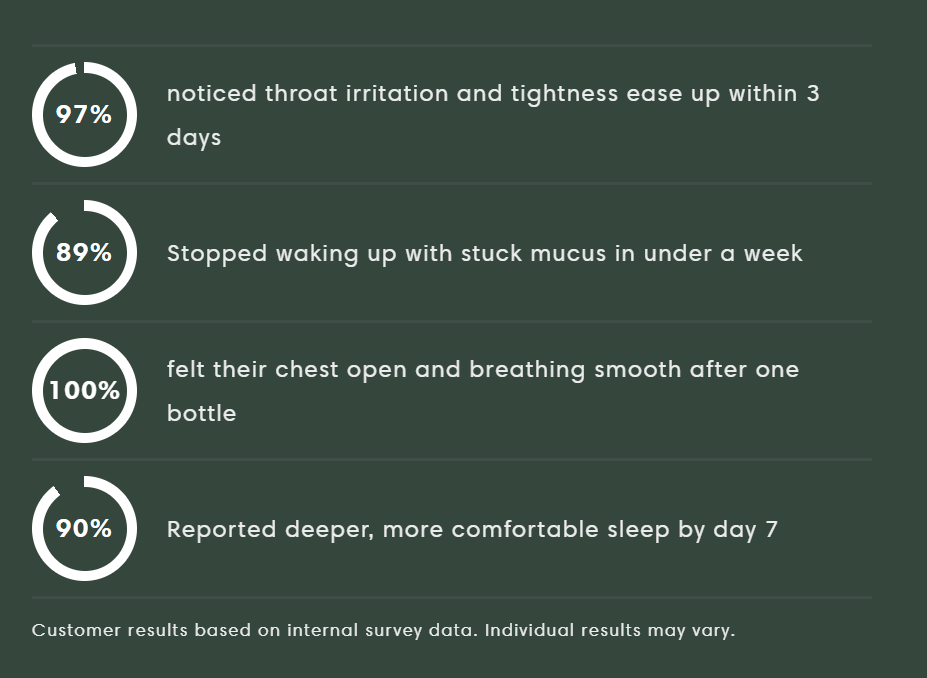Viewport: 927px width, 678px height.
Task: Click the word "days" under throat statement
Action: (x=194, y=138)
